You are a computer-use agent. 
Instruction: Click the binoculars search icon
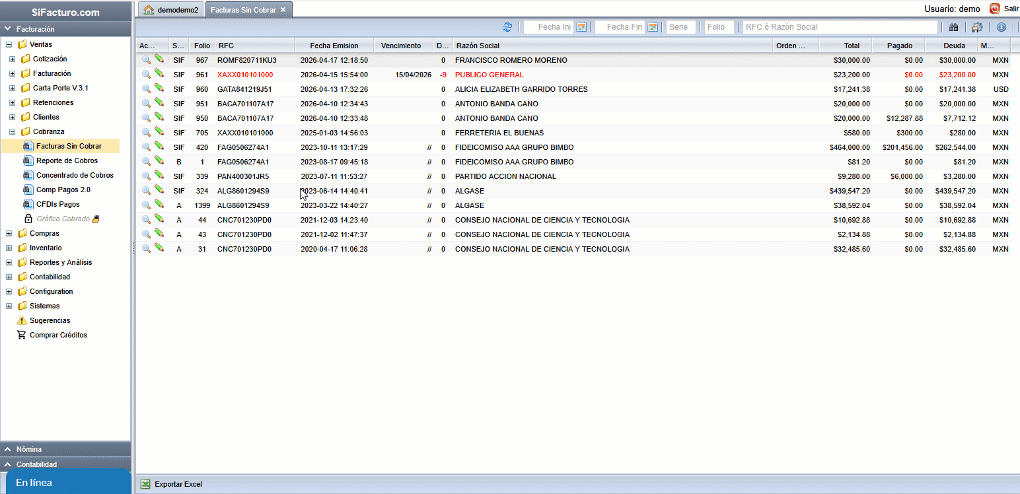pyautogui.click(x=953, y=27)
